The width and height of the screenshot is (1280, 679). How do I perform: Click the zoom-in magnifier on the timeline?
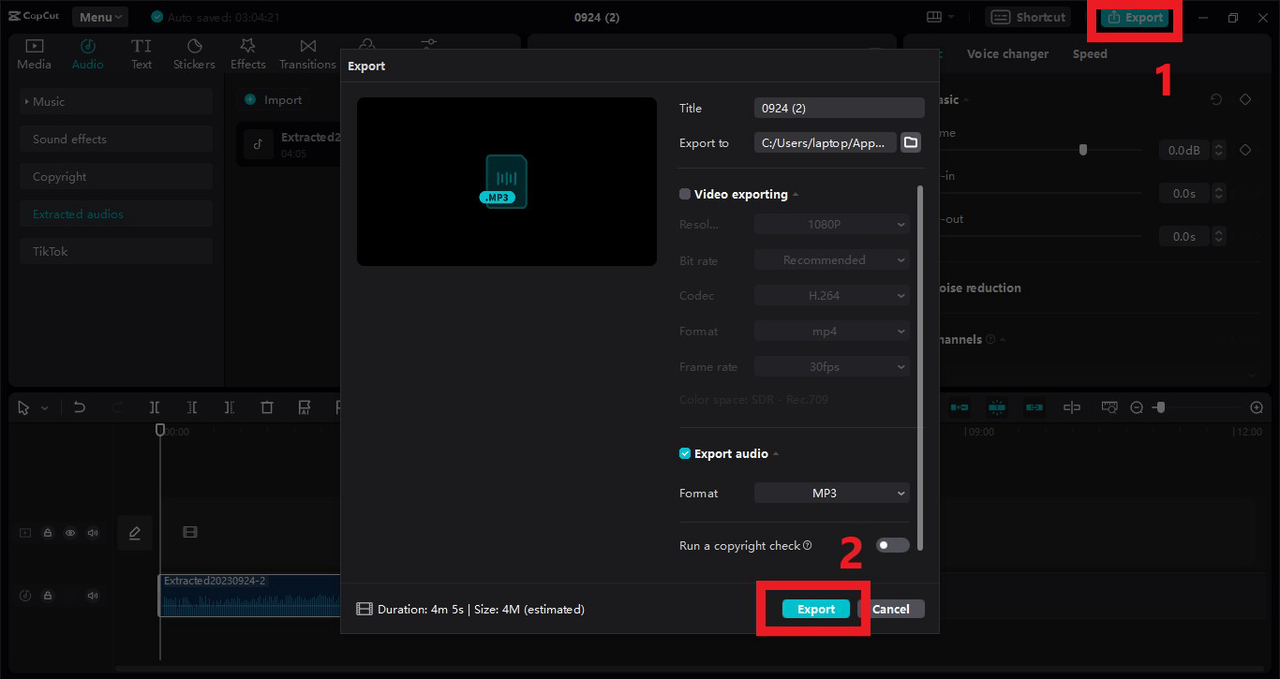pos(1257,408)
